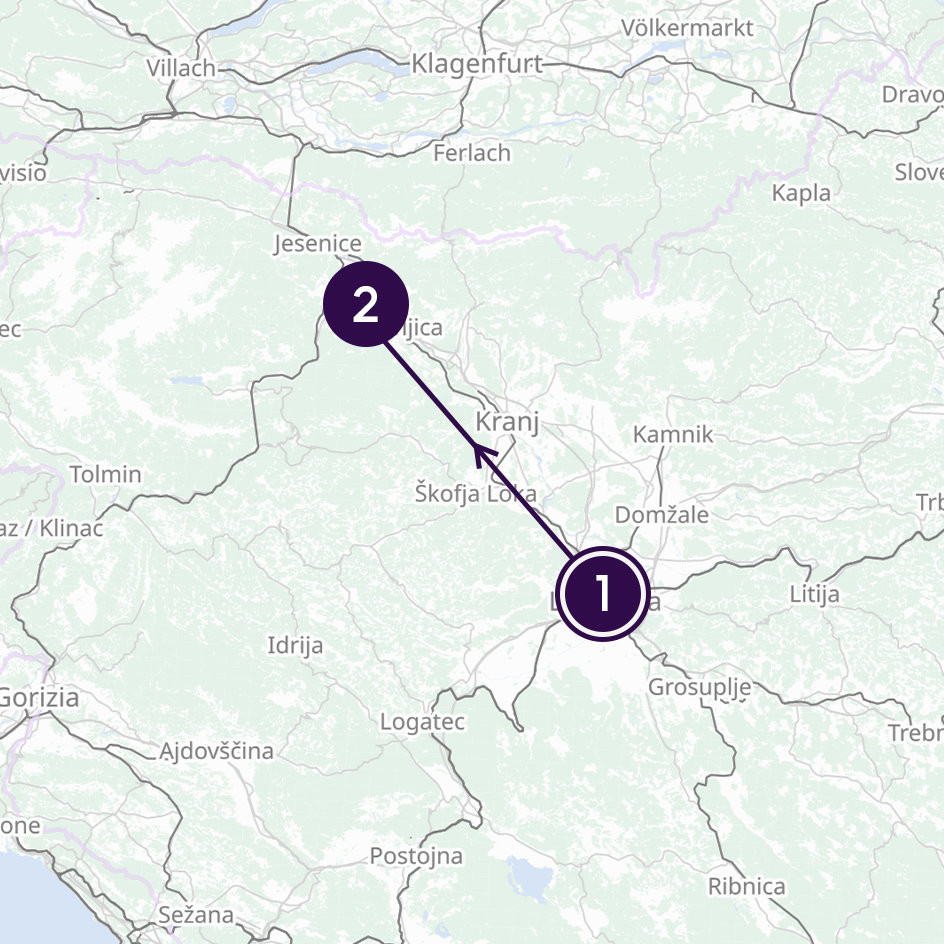The height and width of the screenshot is (944, 944).
Task: Click the Postojna town label
Action: click(416, 856)
